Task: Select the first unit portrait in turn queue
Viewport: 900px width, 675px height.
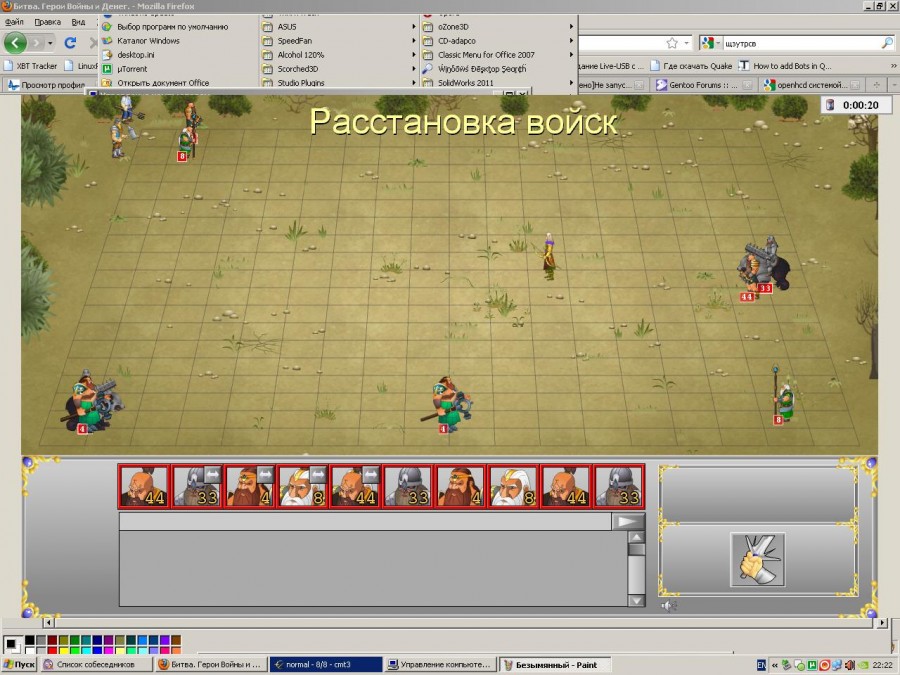Action: click(144, 486)
